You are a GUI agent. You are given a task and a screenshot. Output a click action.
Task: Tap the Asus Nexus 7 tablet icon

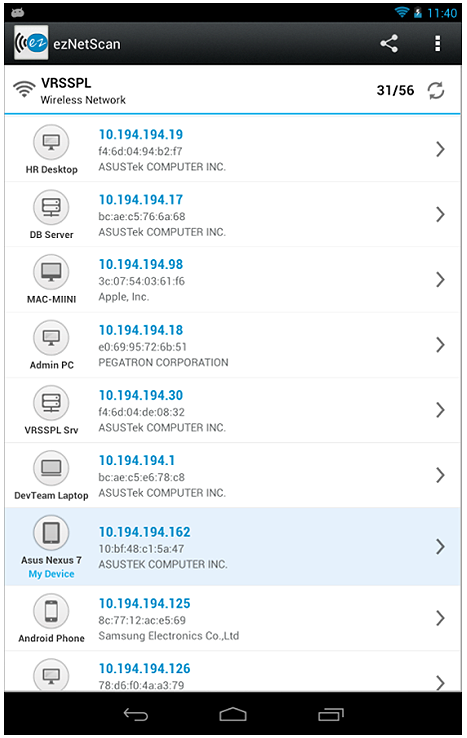tap(51, 533)
